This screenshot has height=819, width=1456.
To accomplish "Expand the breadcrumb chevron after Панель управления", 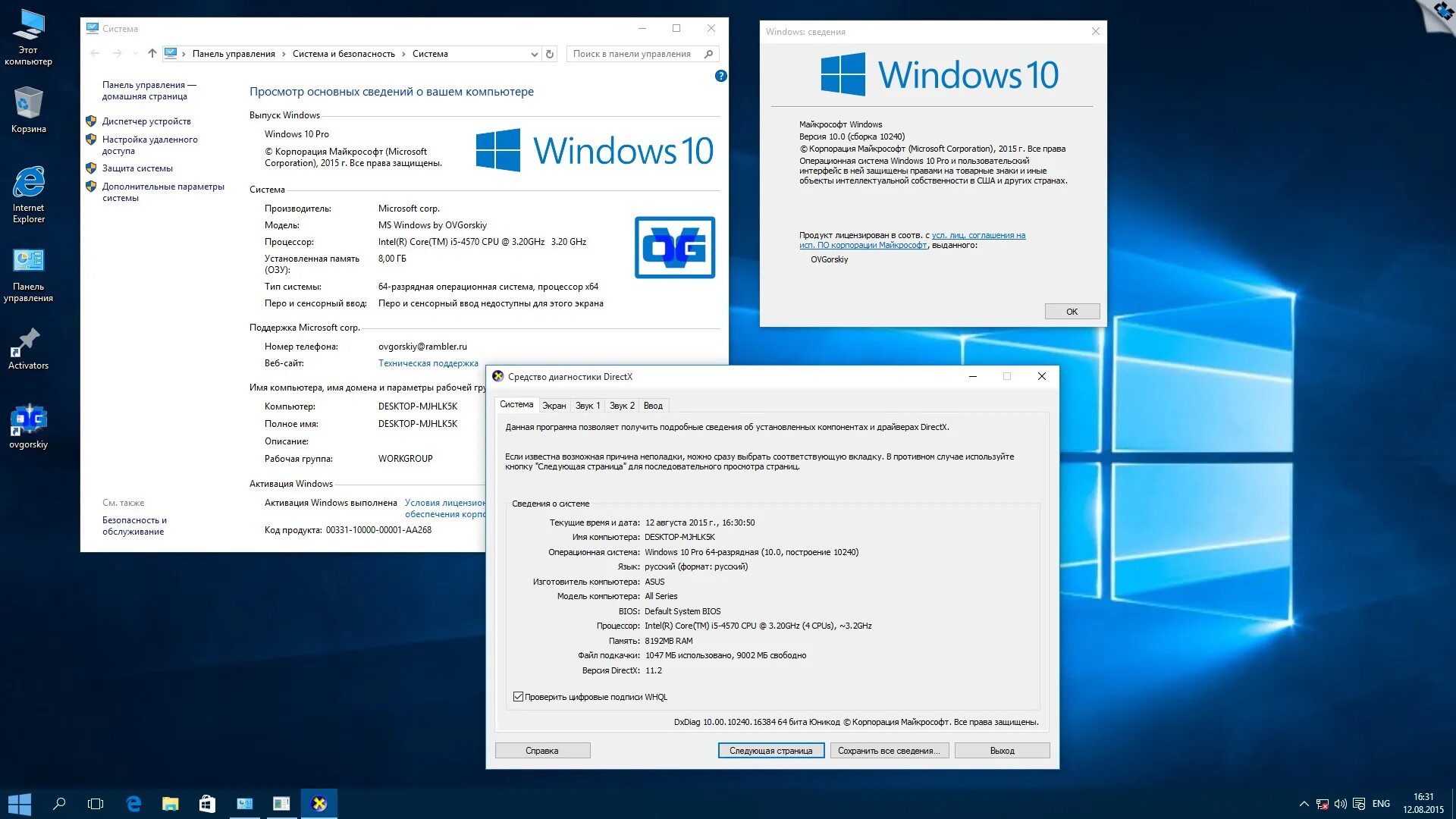I will (x=284, y=54).
